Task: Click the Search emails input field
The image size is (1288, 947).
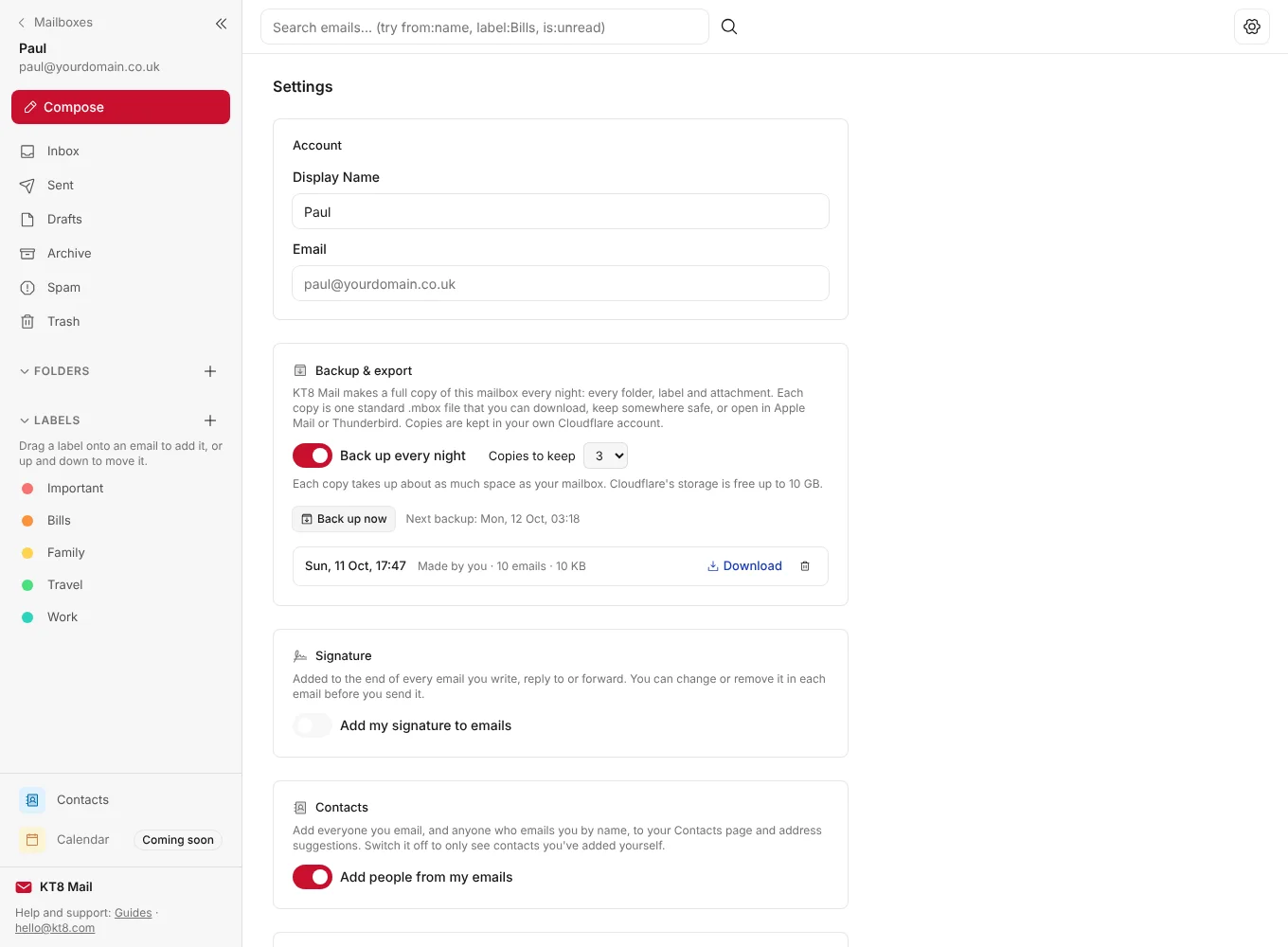Action: 485,27
